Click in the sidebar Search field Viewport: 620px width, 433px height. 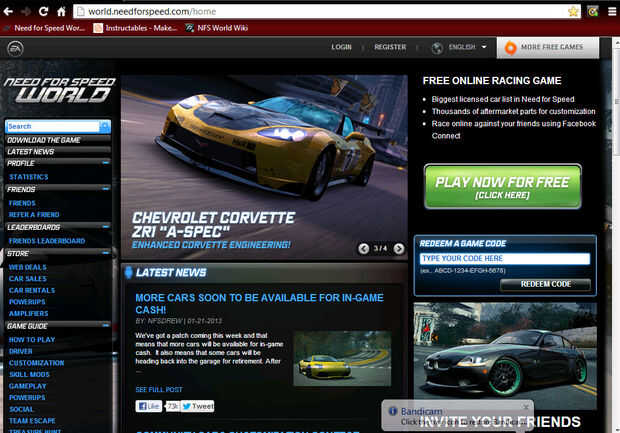(x=53, y=126)
